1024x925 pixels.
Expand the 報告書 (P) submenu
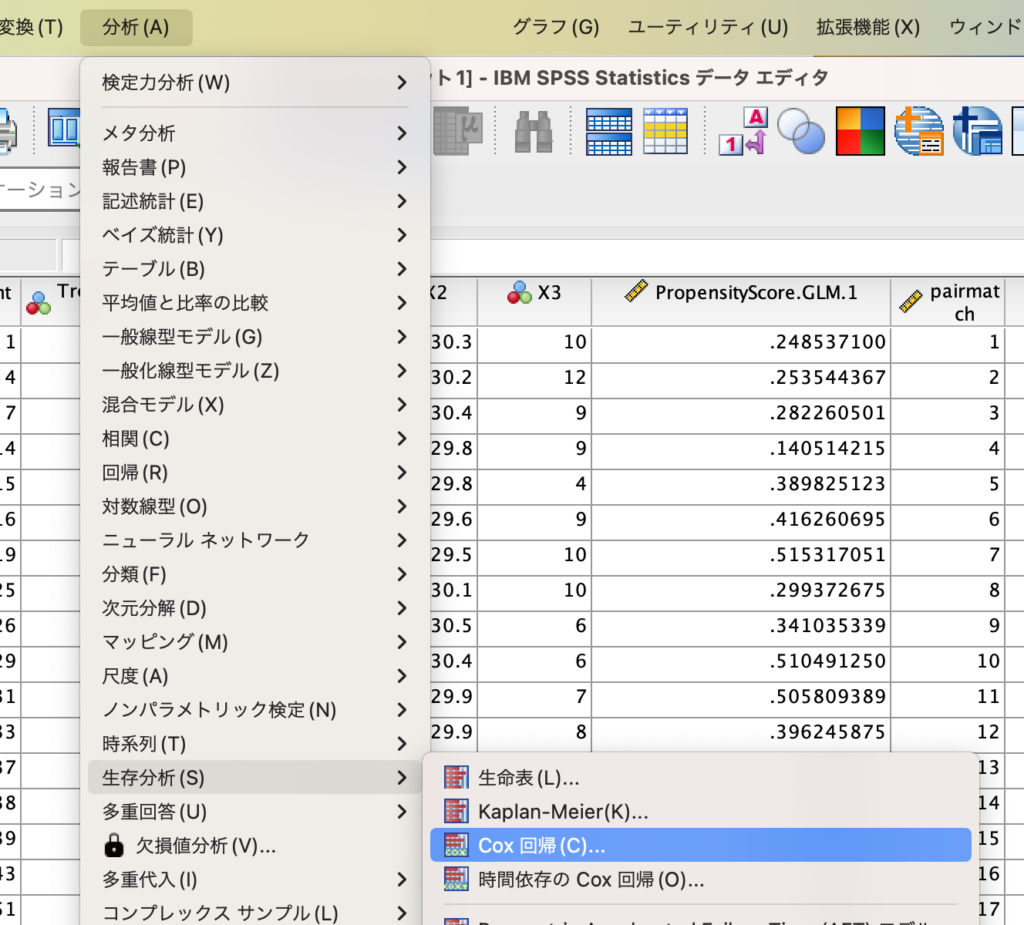point(255,167)
